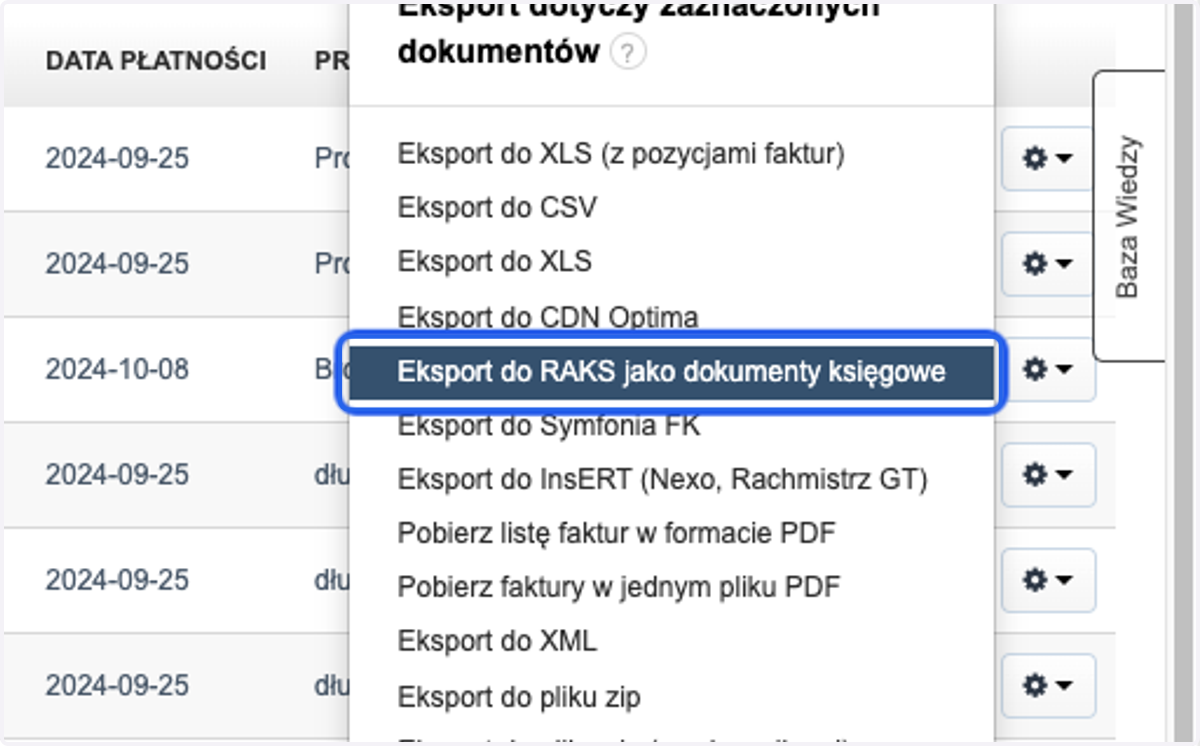Open the Baza Wiedzy side tab
Image resolution: width=1200 pixels, height=746 pixels.
(x=1129, y=216)
